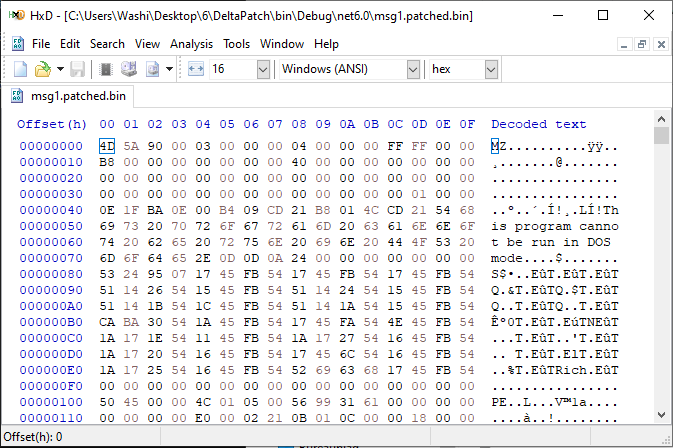Click the Open file folder icon

pyautogui.click(x=42, y=69)
